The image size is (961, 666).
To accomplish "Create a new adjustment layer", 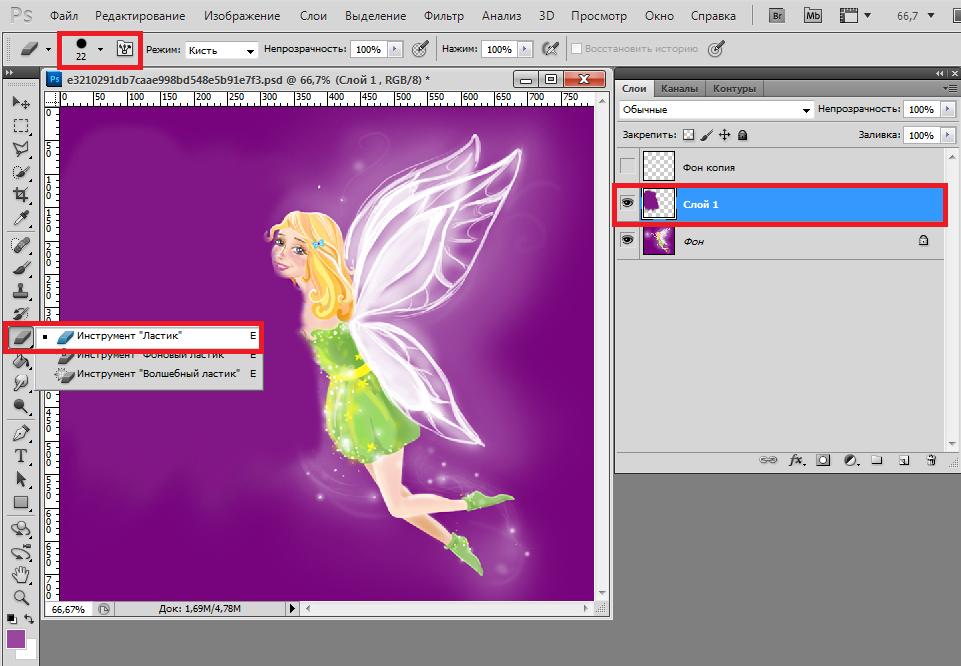I will [x=851, y=460].
